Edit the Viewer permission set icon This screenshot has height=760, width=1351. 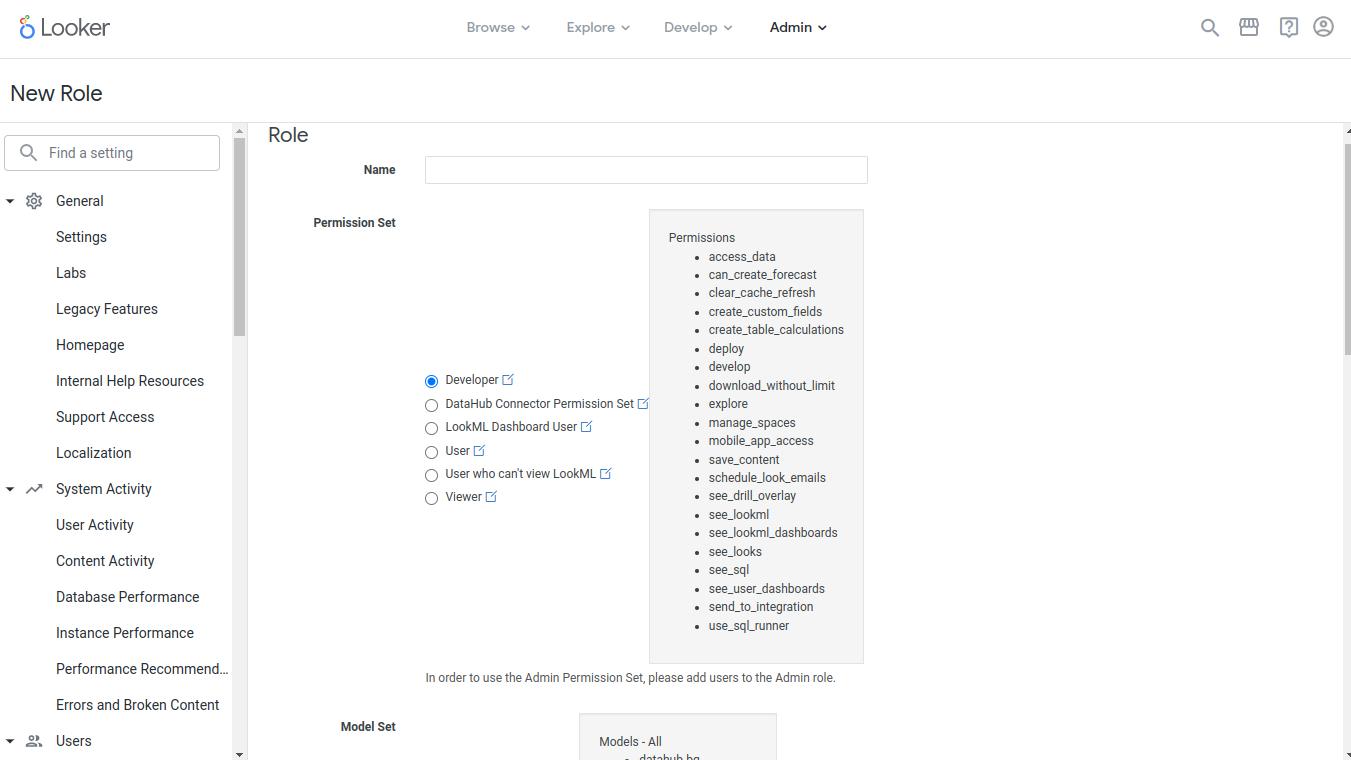491,497
